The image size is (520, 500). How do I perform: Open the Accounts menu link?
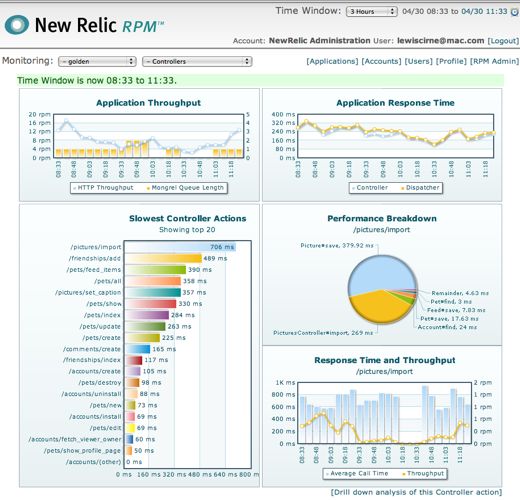click(x=382, y=61)
